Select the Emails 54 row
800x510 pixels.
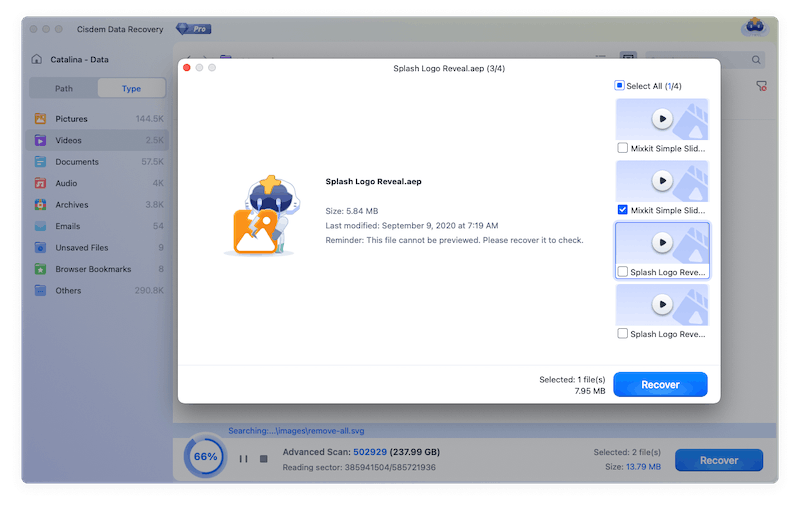click(x=97, y=226)
